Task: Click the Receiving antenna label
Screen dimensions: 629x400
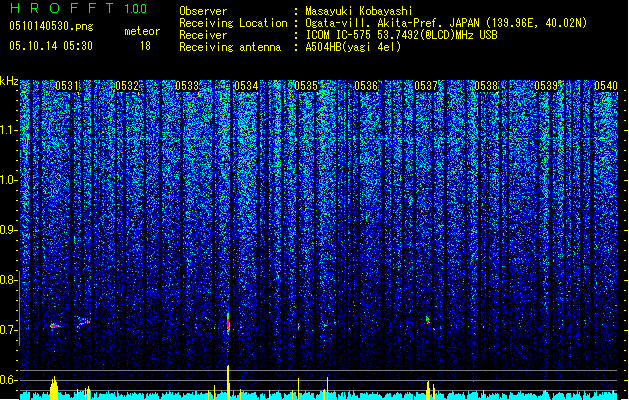Action: tap(230, 47)
